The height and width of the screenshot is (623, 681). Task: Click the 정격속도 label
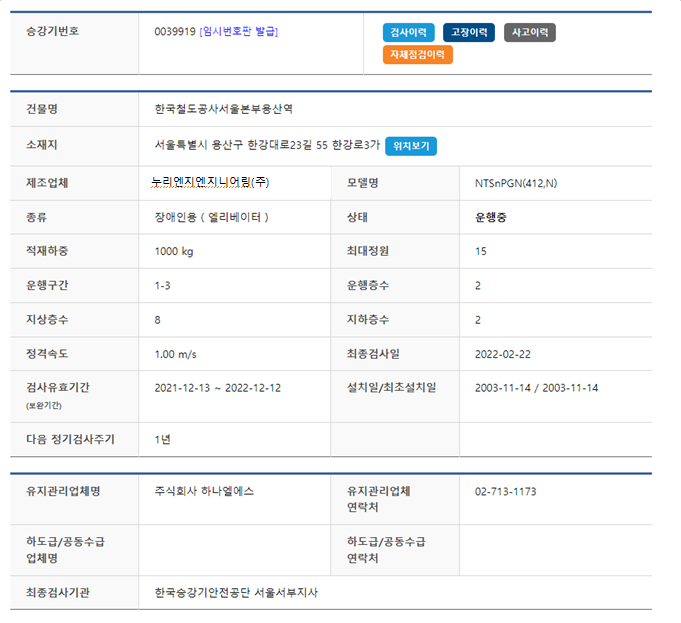[x=47, y=354]
